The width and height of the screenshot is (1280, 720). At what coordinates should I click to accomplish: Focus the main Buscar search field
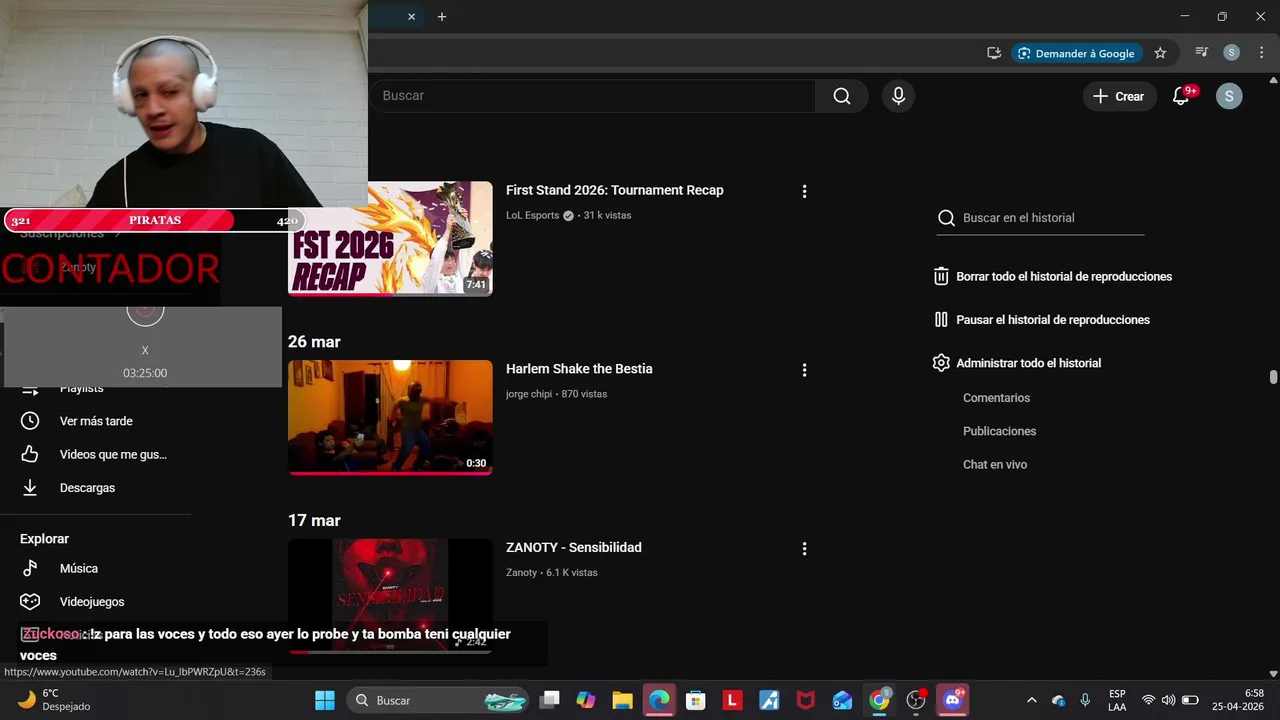pos(593,96)
